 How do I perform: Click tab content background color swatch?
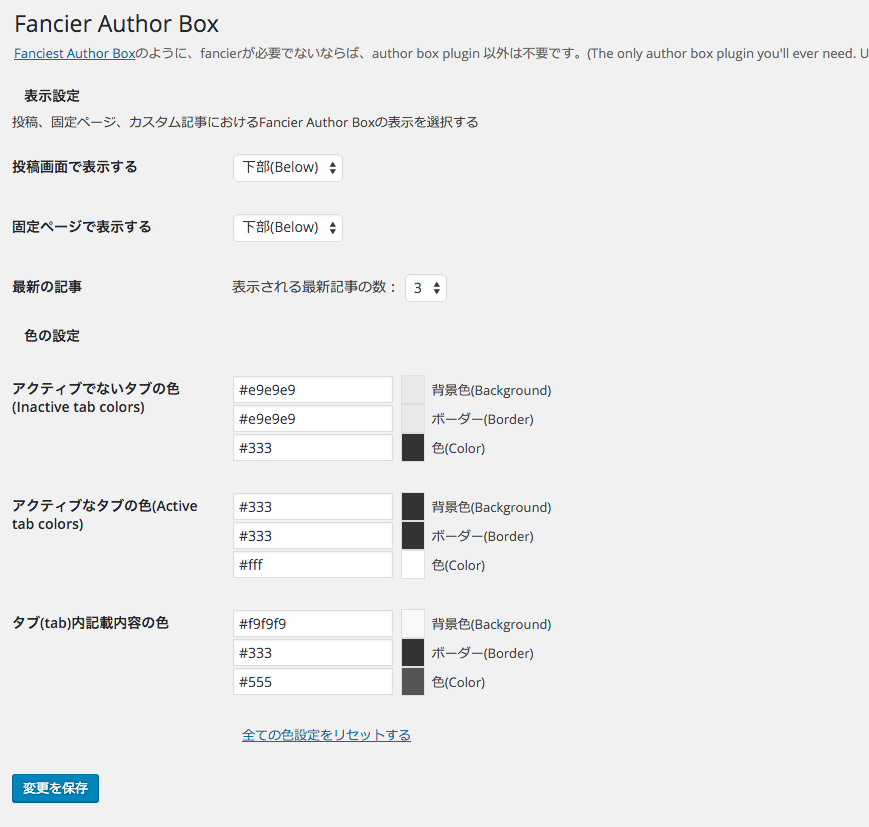click(413, 624)
